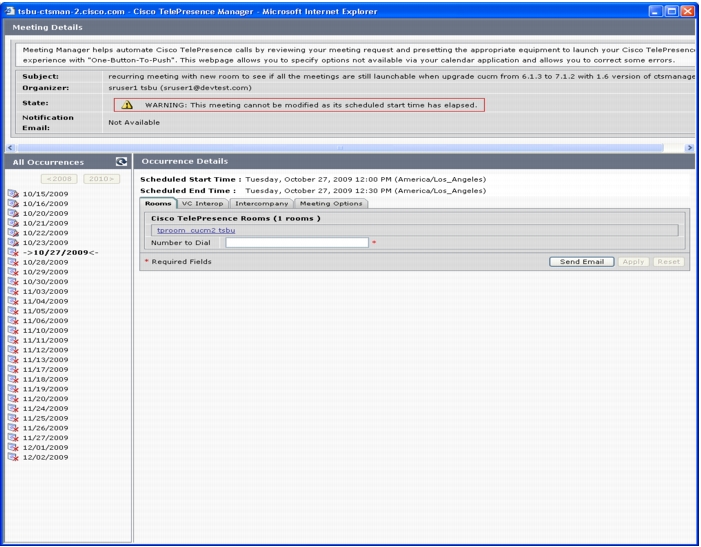Image resolution: width=701 pixels, height=547 pixels.
Task: Click the meeting icon beside 10/16/2009
Action: [x=13, y=203]
